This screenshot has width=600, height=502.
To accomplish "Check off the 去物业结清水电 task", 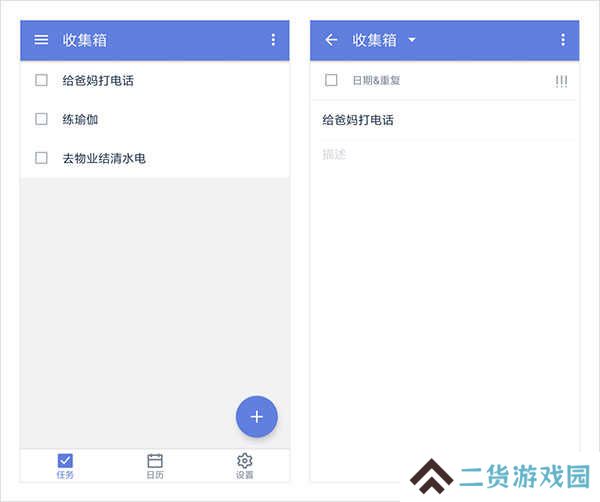I will [41, 158].
